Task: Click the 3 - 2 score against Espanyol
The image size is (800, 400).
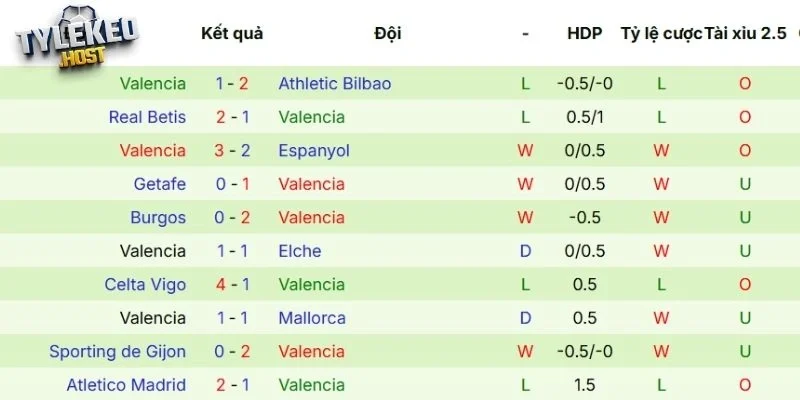Action: [232, 151]
